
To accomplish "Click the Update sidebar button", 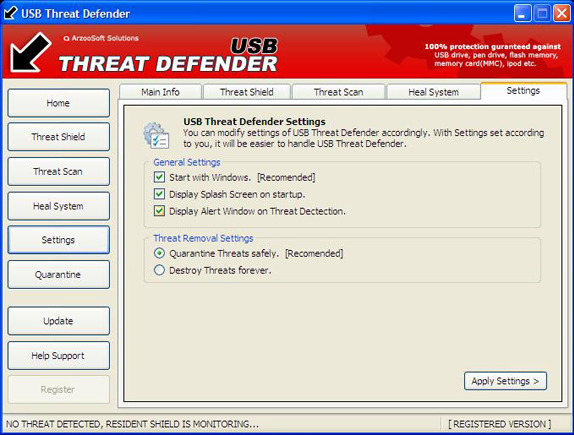I will click(59, 321).
